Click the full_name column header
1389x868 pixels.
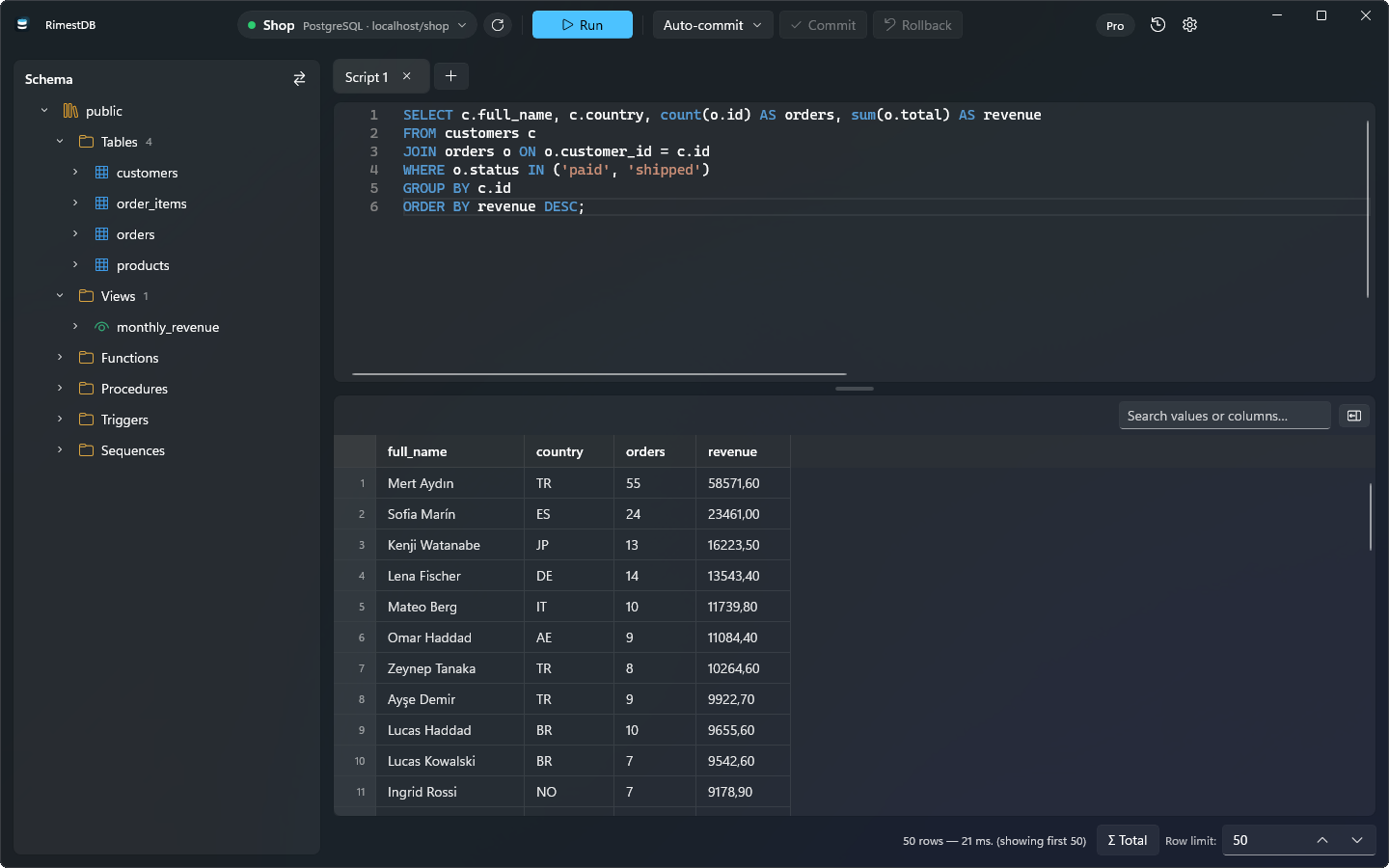[449, 451]
